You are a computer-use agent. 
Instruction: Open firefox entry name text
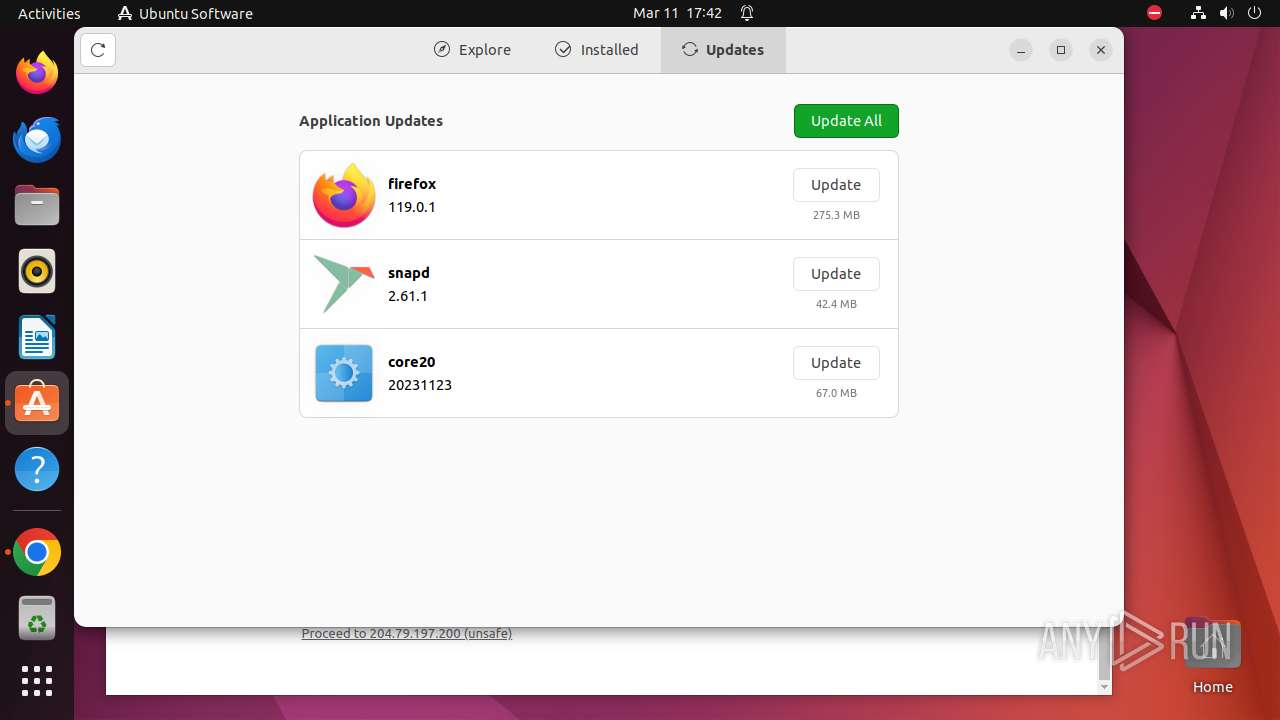412,184
